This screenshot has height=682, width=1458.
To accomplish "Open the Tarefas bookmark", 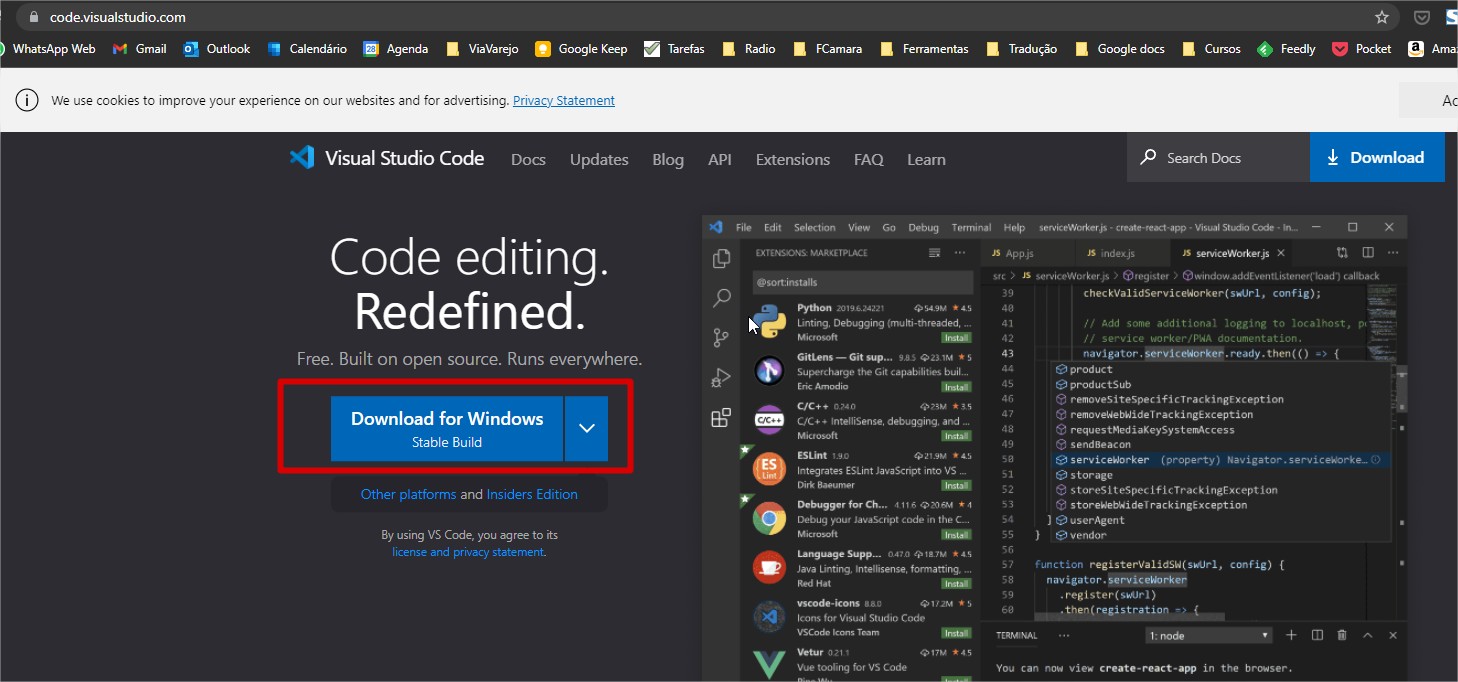I will [x=674, y=48].
